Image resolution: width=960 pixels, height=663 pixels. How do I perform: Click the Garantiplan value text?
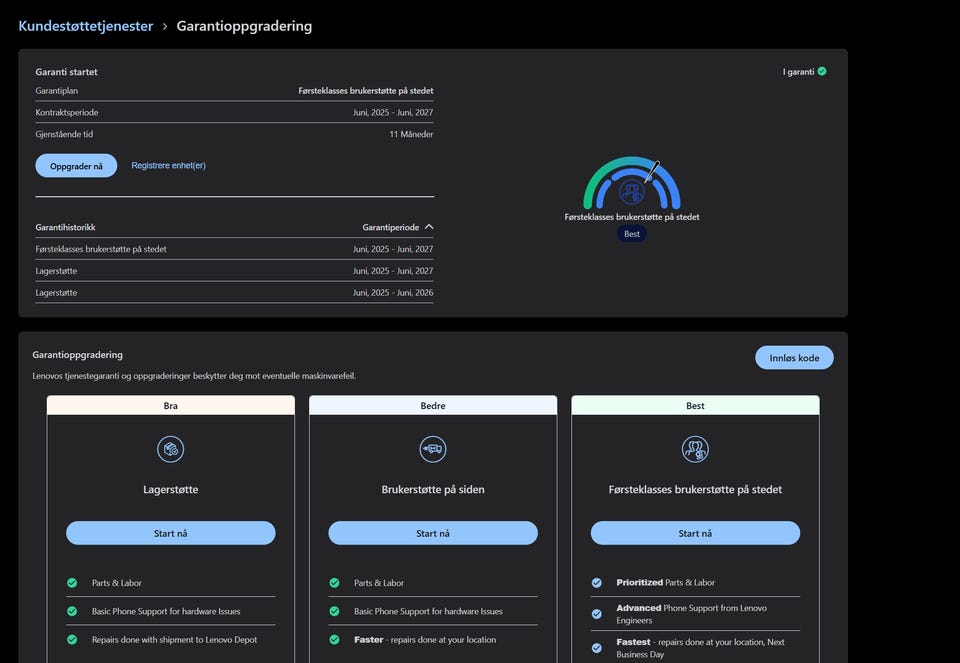click(366, 91)
